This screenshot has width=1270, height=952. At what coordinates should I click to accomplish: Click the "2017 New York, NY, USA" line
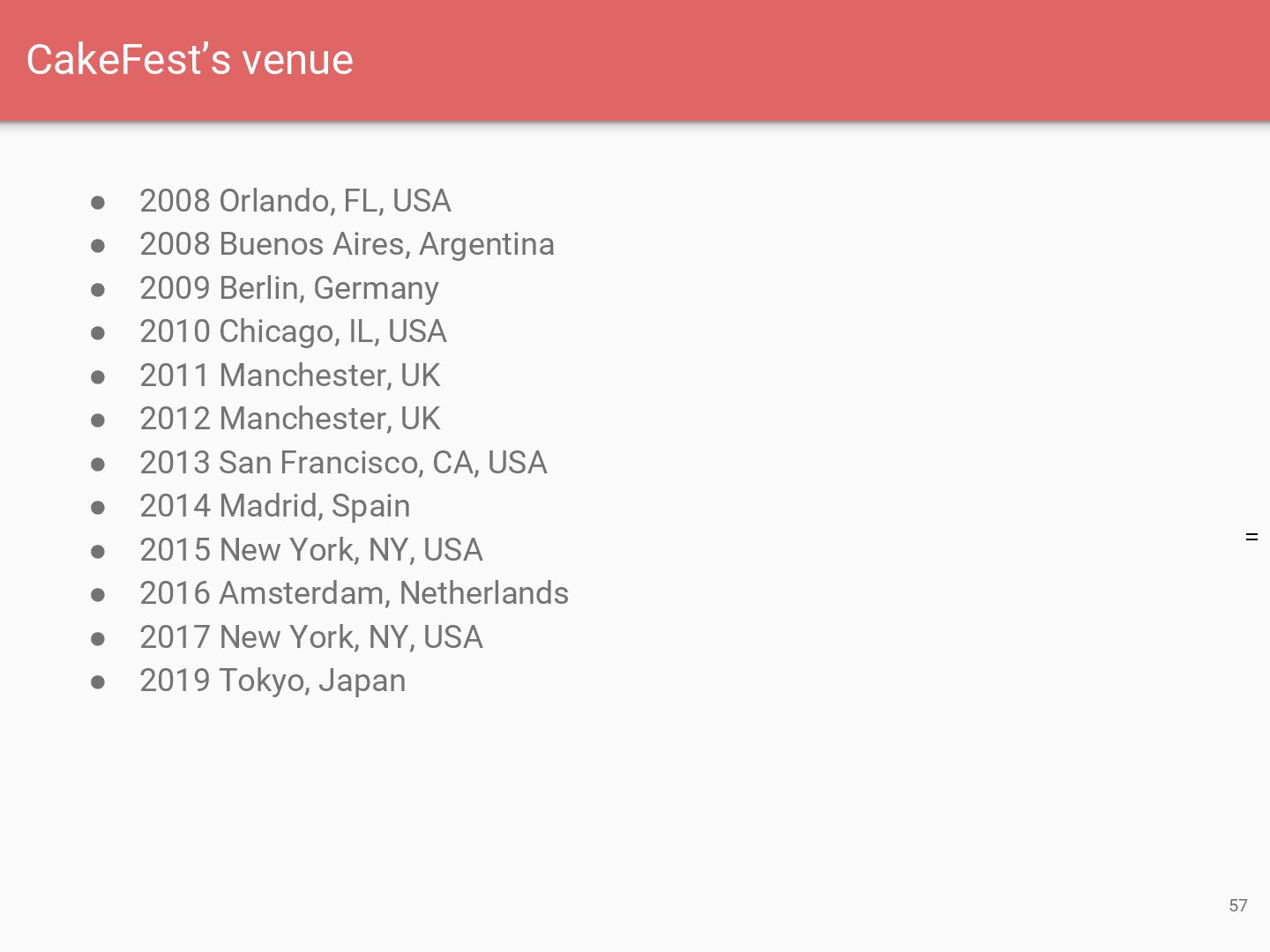310,637
